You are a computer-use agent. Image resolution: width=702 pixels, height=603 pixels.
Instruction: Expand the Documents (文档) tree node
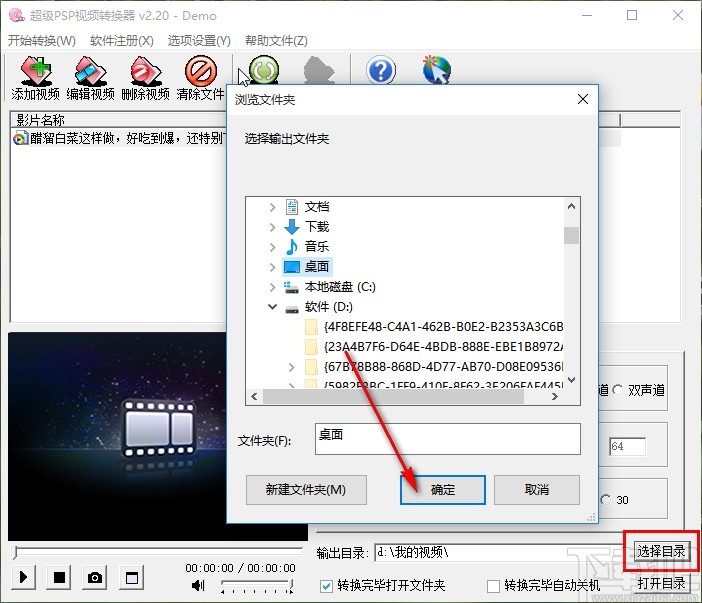[x=272, y=207]
